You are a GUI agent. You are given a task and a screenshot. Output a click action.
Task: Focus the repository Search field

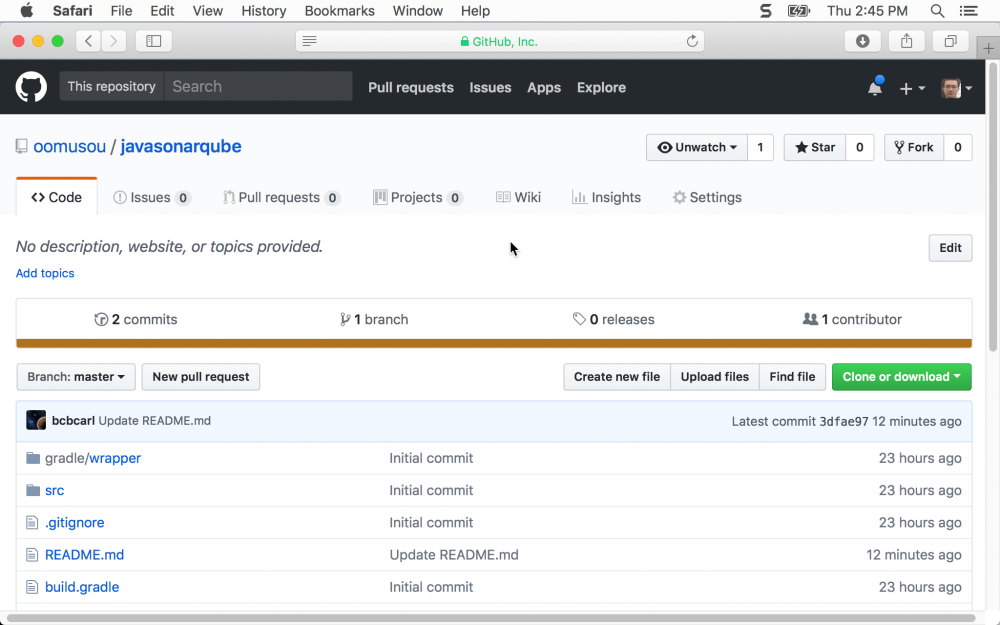click(258, 87)
